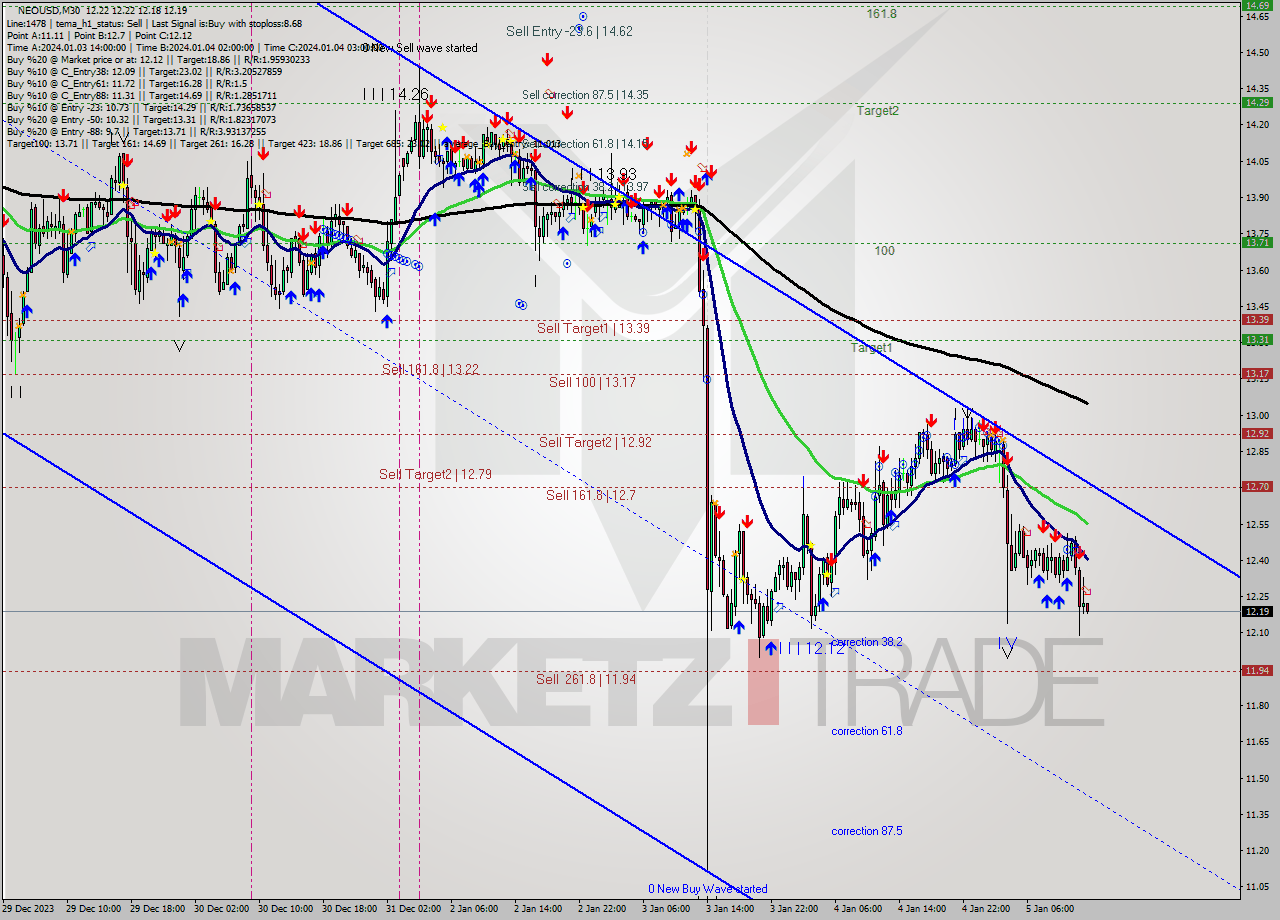Select the '| | | 12.12' wave label
Screen dimensions: 1280x920
[x=811, y=648]
